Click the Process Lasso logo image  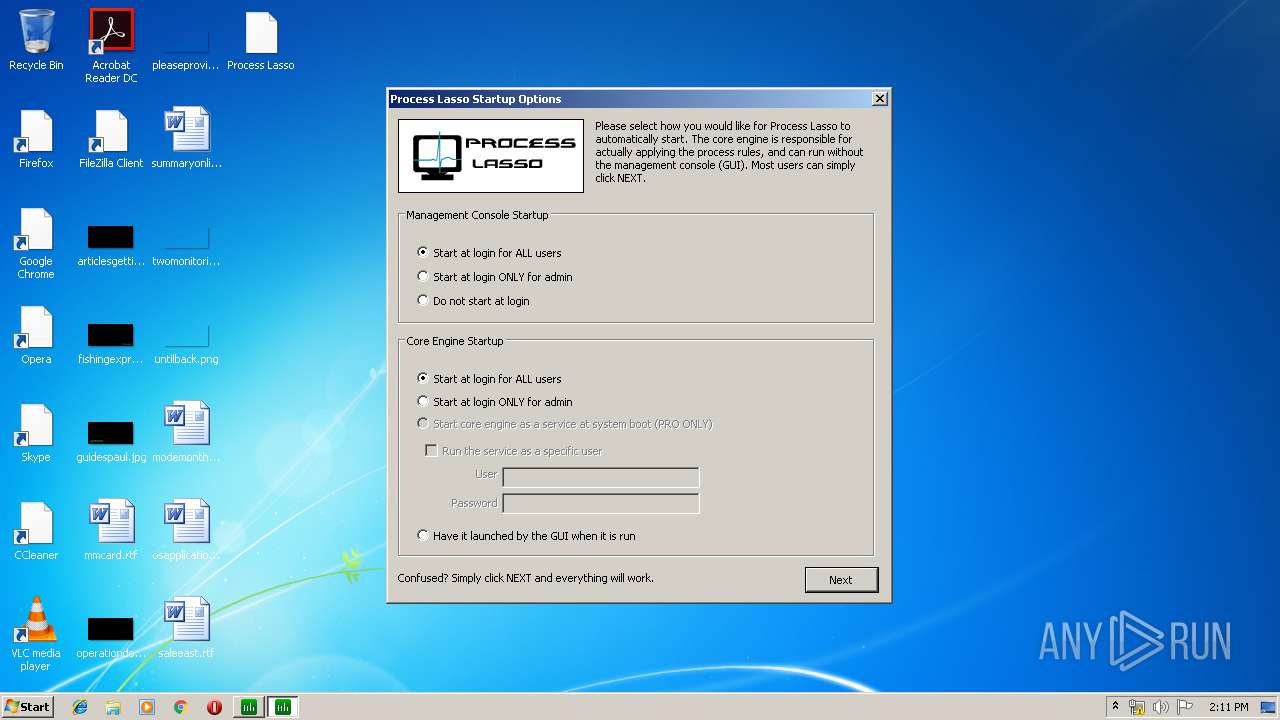[x=491, y=156]
